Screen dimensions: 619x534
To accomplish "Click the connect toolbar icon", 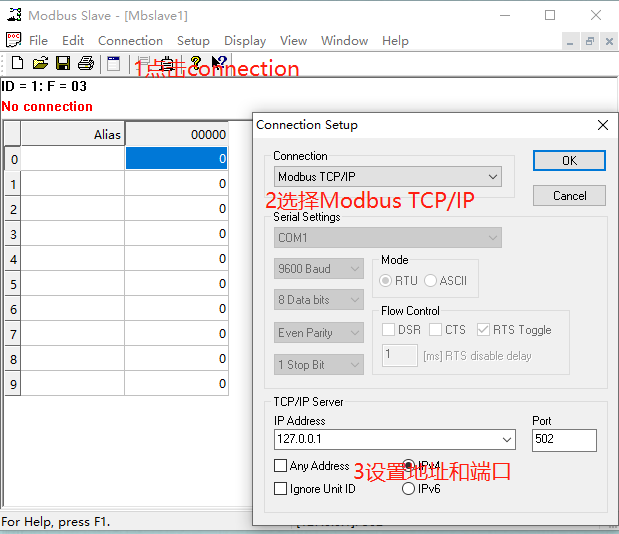I will 143,63.
